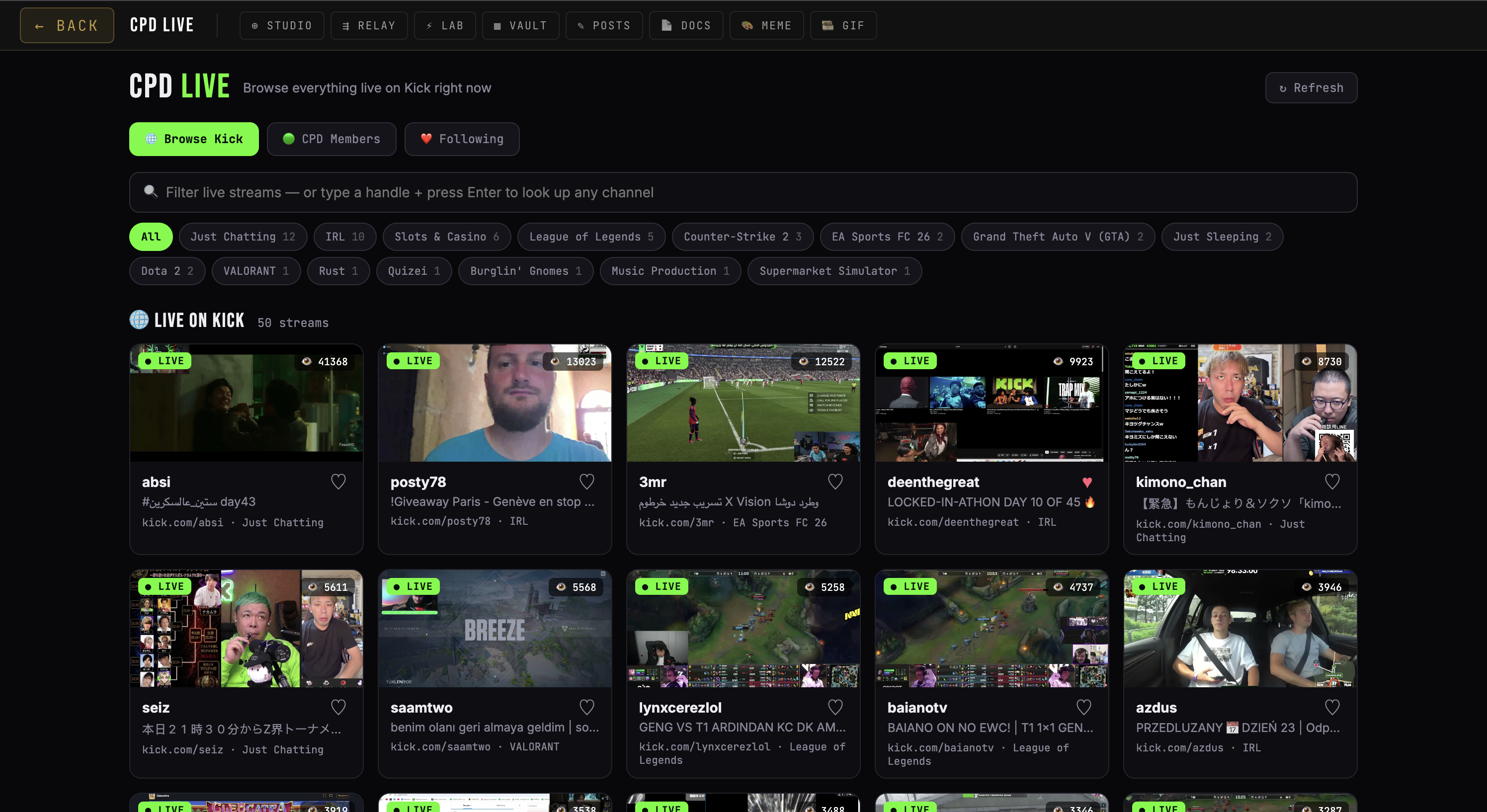The width and height of the screenshot is (1487, 812).
Task: Refresh the live stream list
Action: pos(1311,88)
